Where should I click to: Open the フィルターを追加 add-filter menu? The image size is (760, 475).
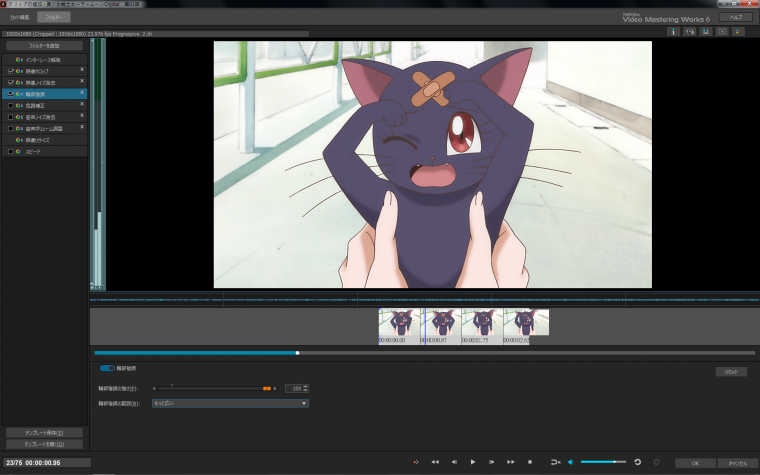(44, 46)
